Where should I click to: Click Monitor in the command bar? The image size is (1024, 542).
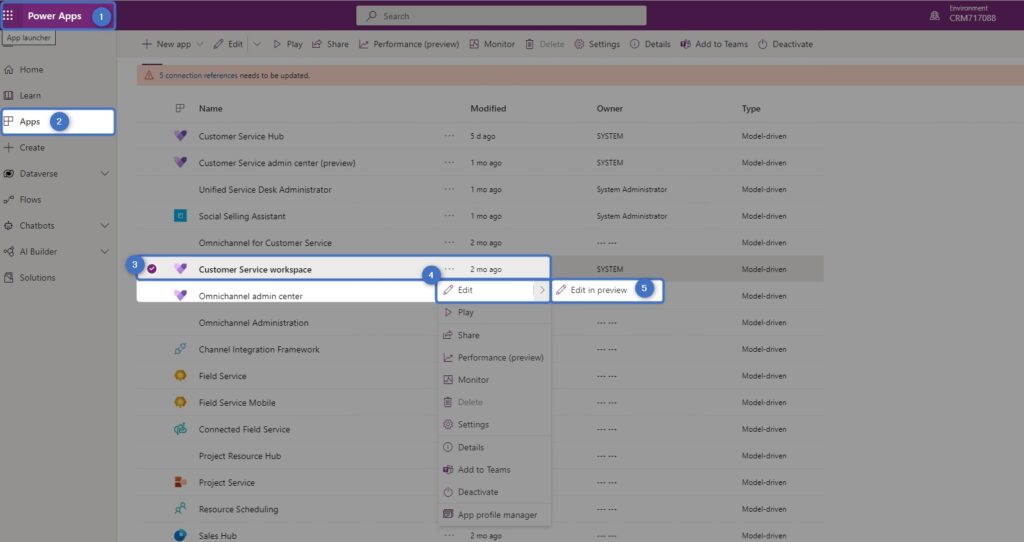click(492, 44)
